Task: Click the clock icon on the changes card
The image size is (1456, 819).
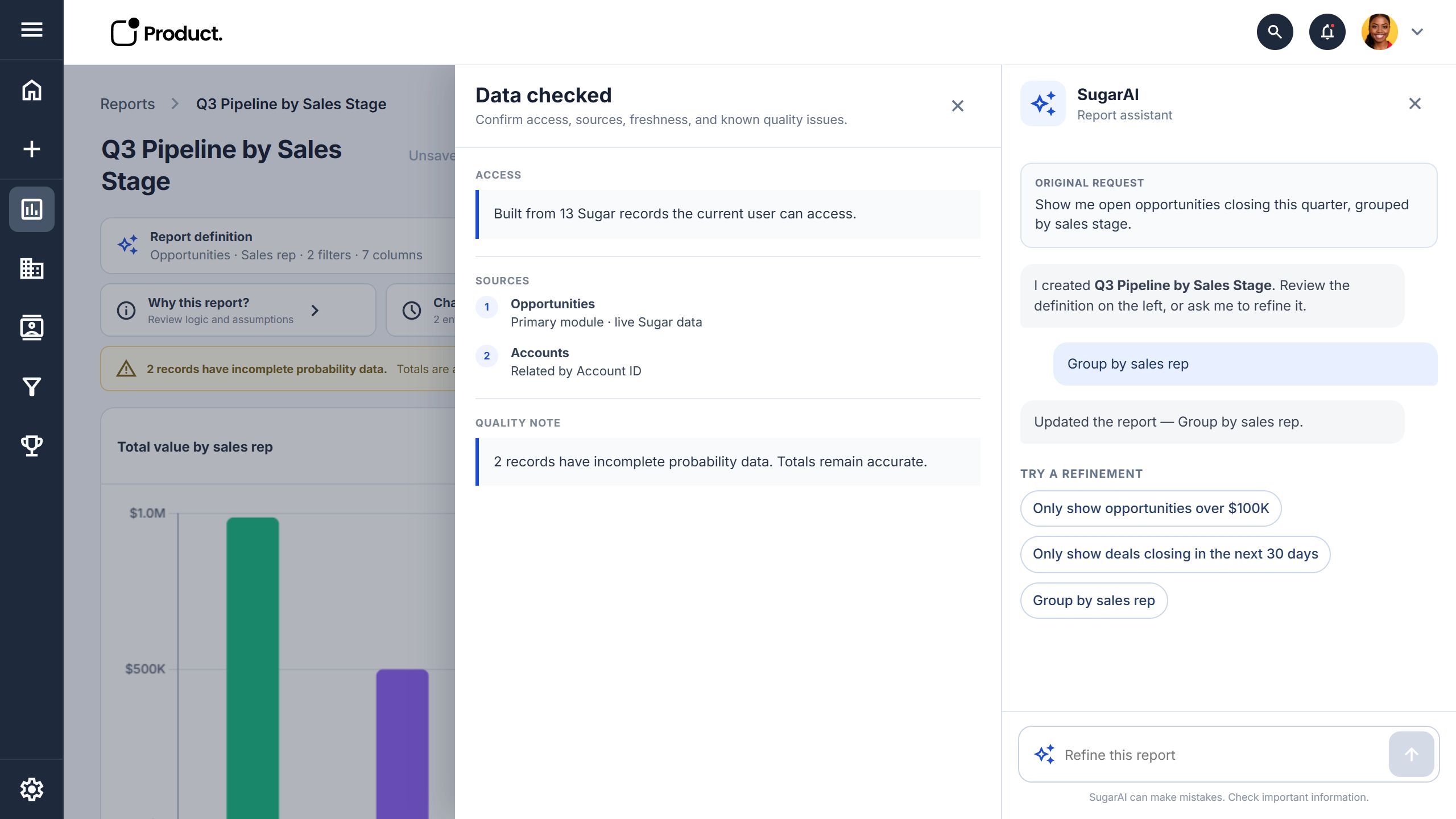Action: [x=412, y=310]
